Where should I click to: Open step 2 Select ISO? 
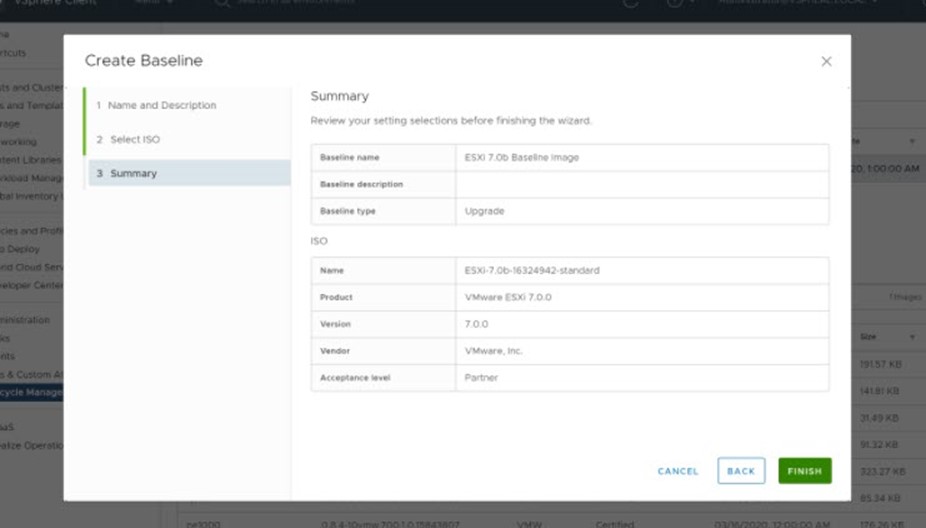(128, 139)
